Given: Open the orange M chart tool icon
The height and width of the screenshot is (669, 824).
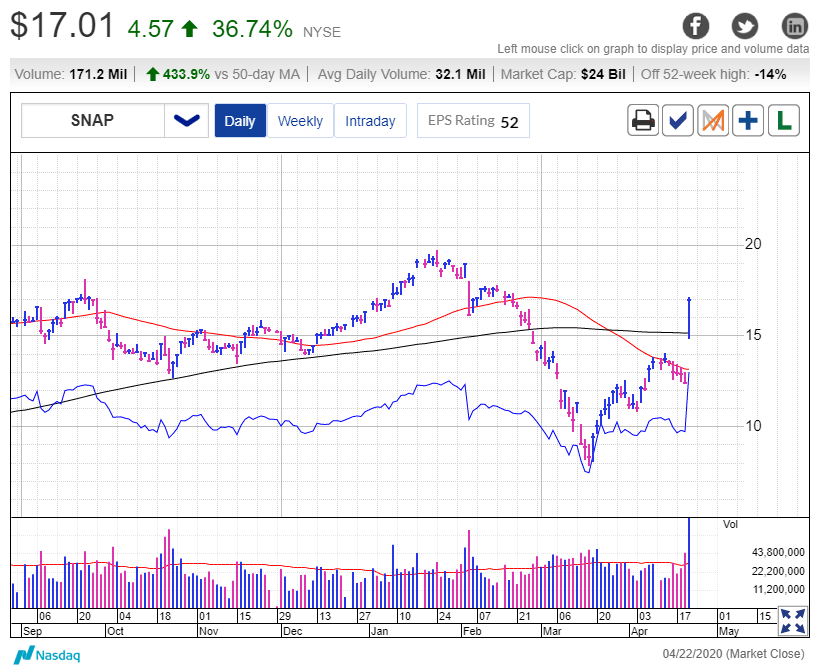Looking at the screenshot, I should [x=713, y=120].
